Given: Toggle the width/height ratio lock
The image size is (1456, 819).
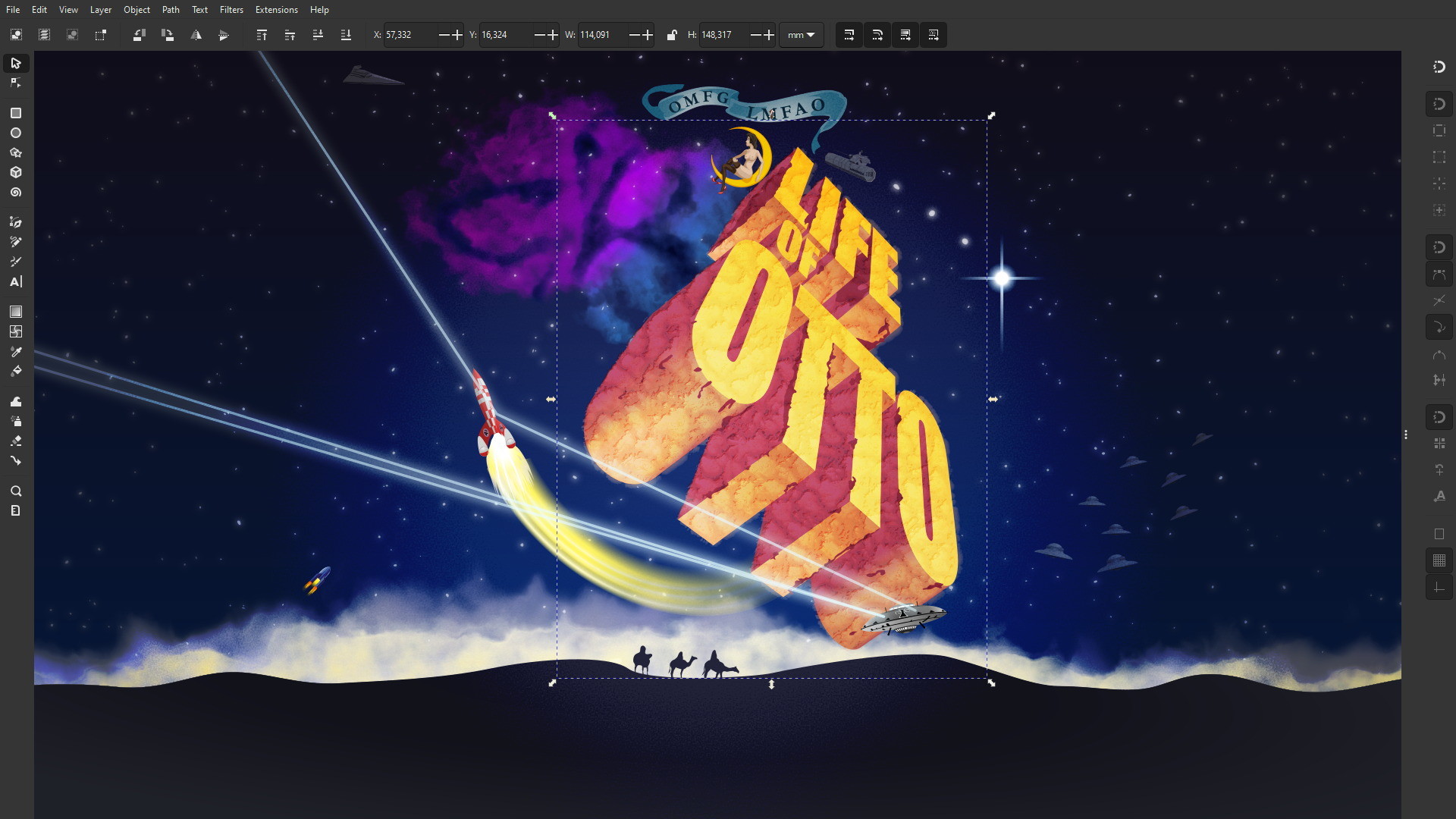Looking at the screenshot, I should 671,35.
